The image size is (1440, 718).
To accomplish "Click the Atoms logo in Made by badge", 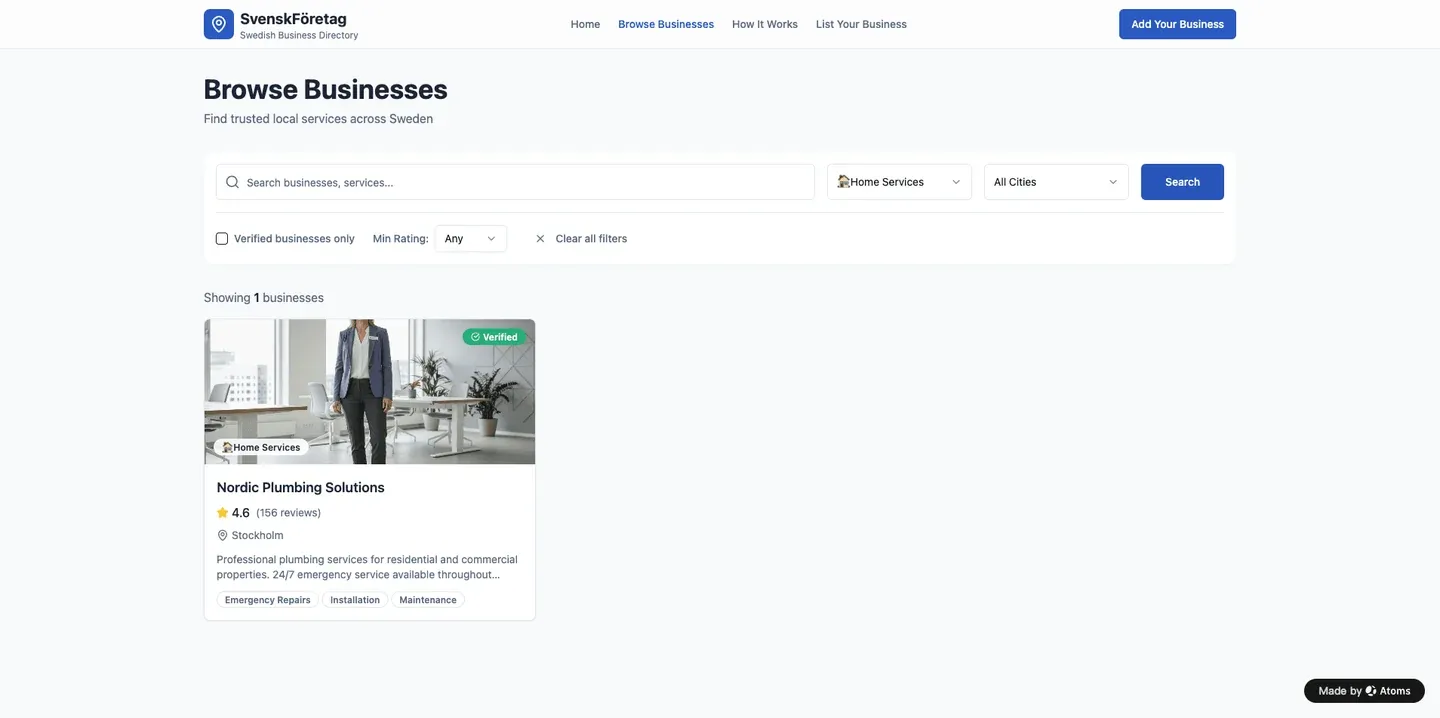I will [x=1371, y=691].
